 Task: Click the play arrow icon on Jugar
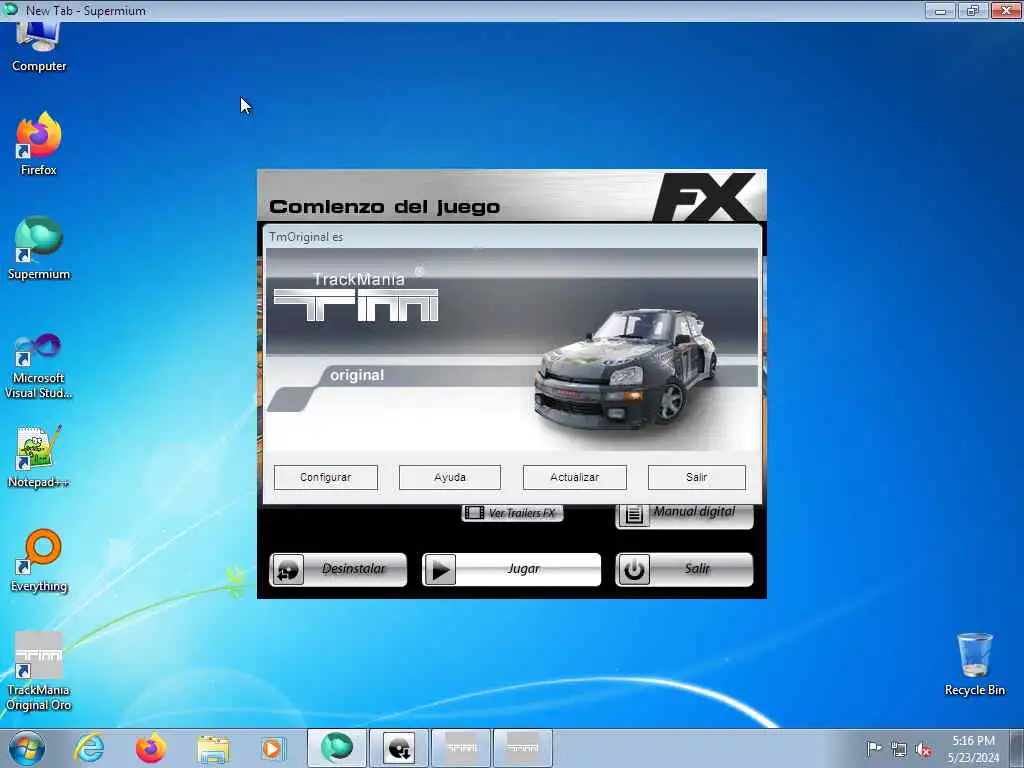point(440,569)
